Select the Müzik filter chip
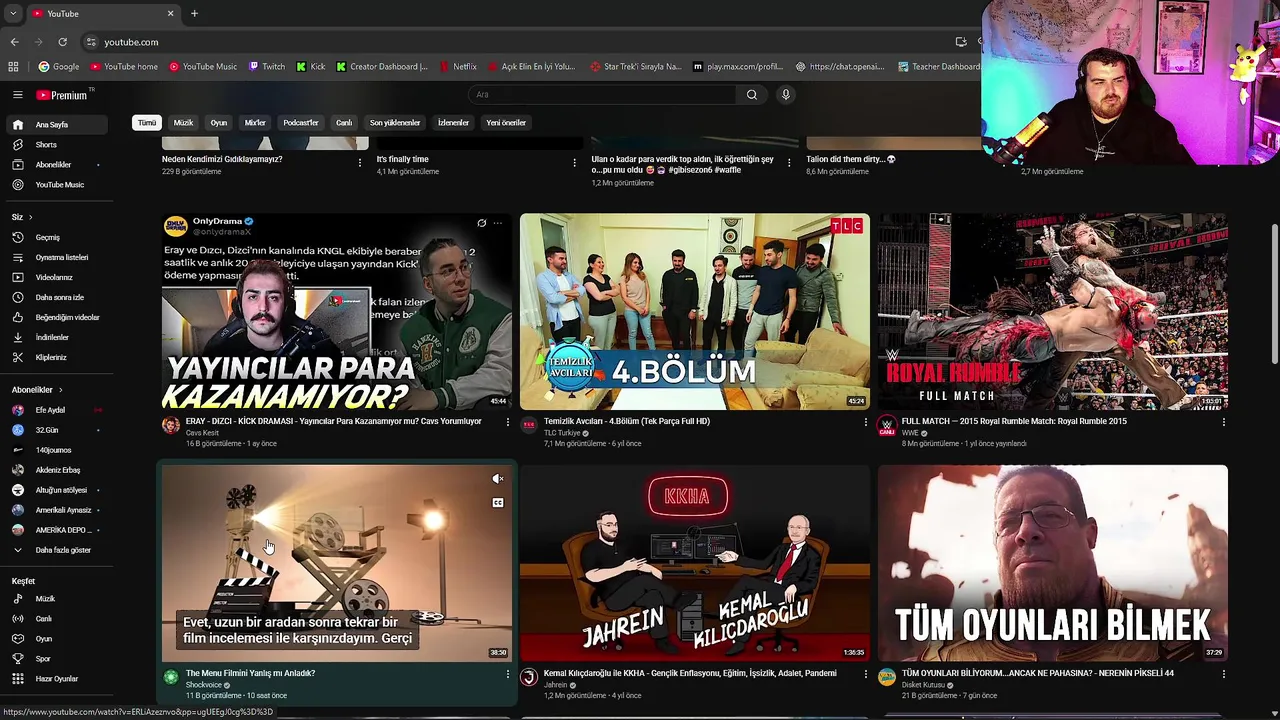 click(183, 123)
